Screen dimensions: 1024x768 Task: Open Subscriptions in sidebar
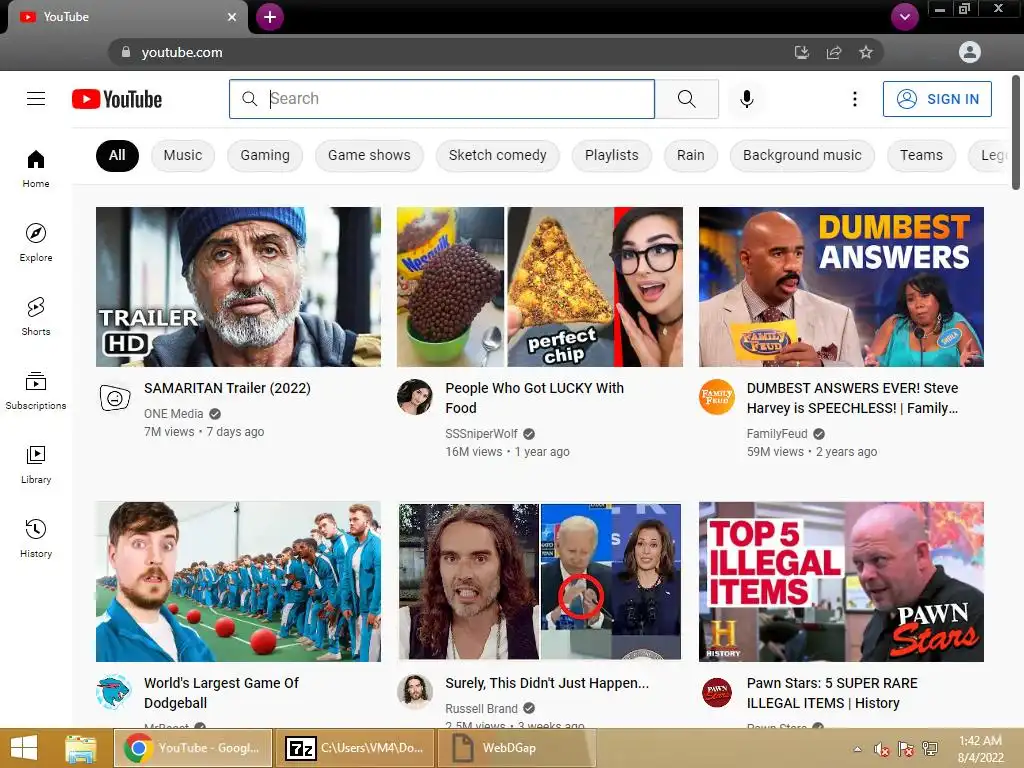tap(36, 391)
